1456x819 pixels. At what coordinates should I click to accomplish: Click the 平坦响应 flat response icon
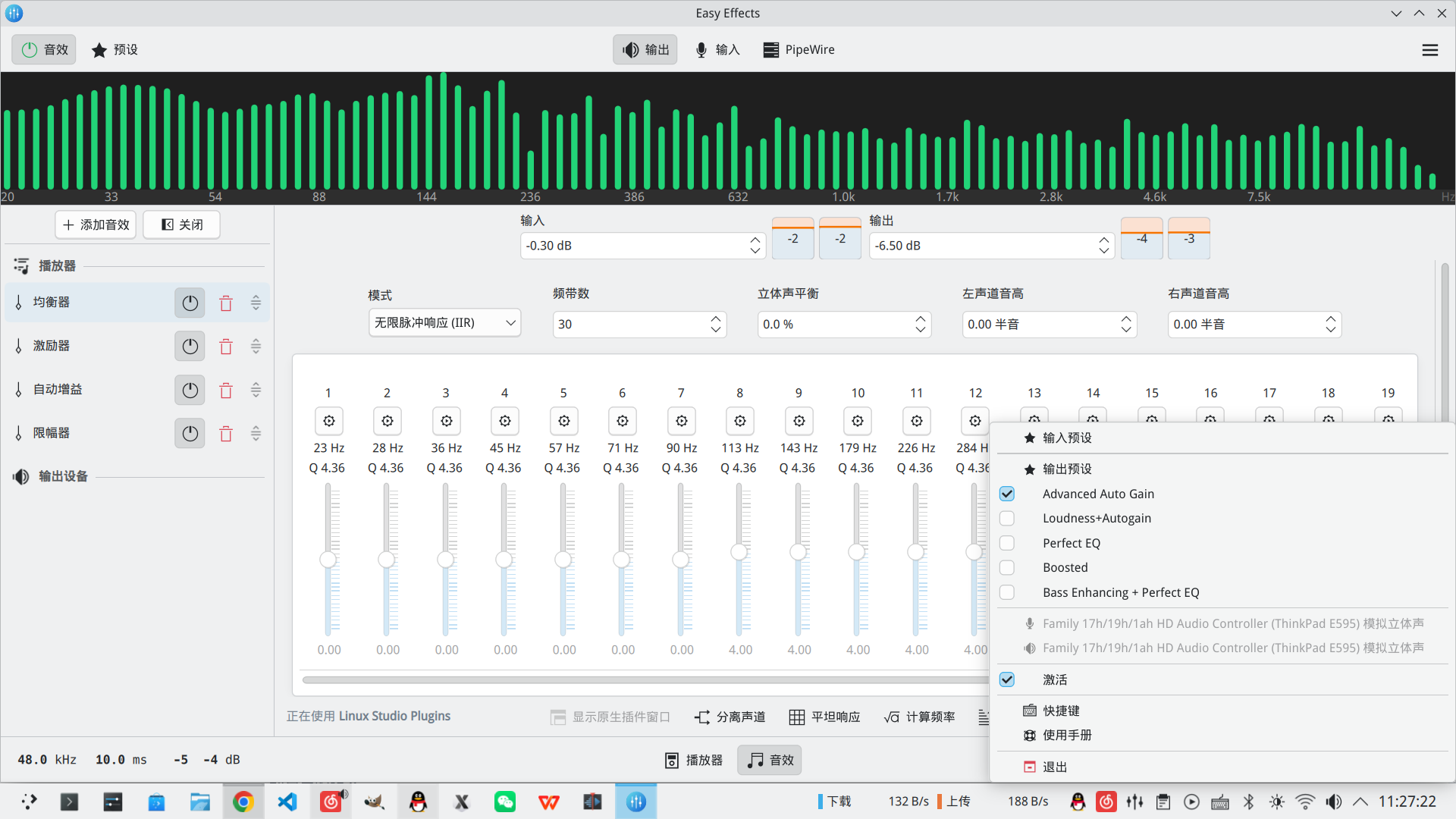click(x=796, y=717)
